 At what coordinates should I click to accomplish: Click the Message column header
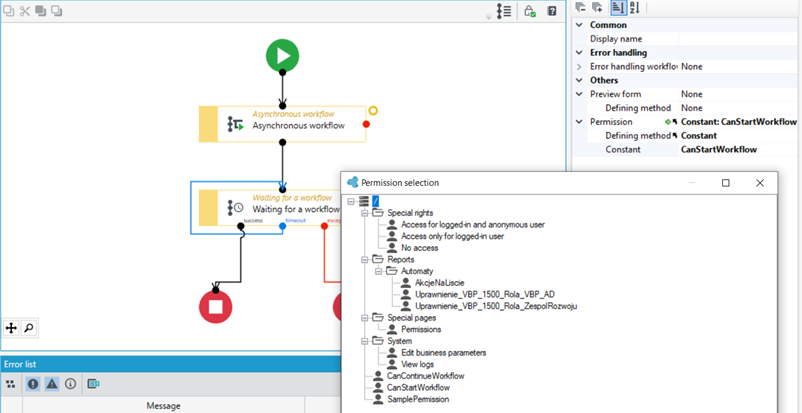coord(163,405)
